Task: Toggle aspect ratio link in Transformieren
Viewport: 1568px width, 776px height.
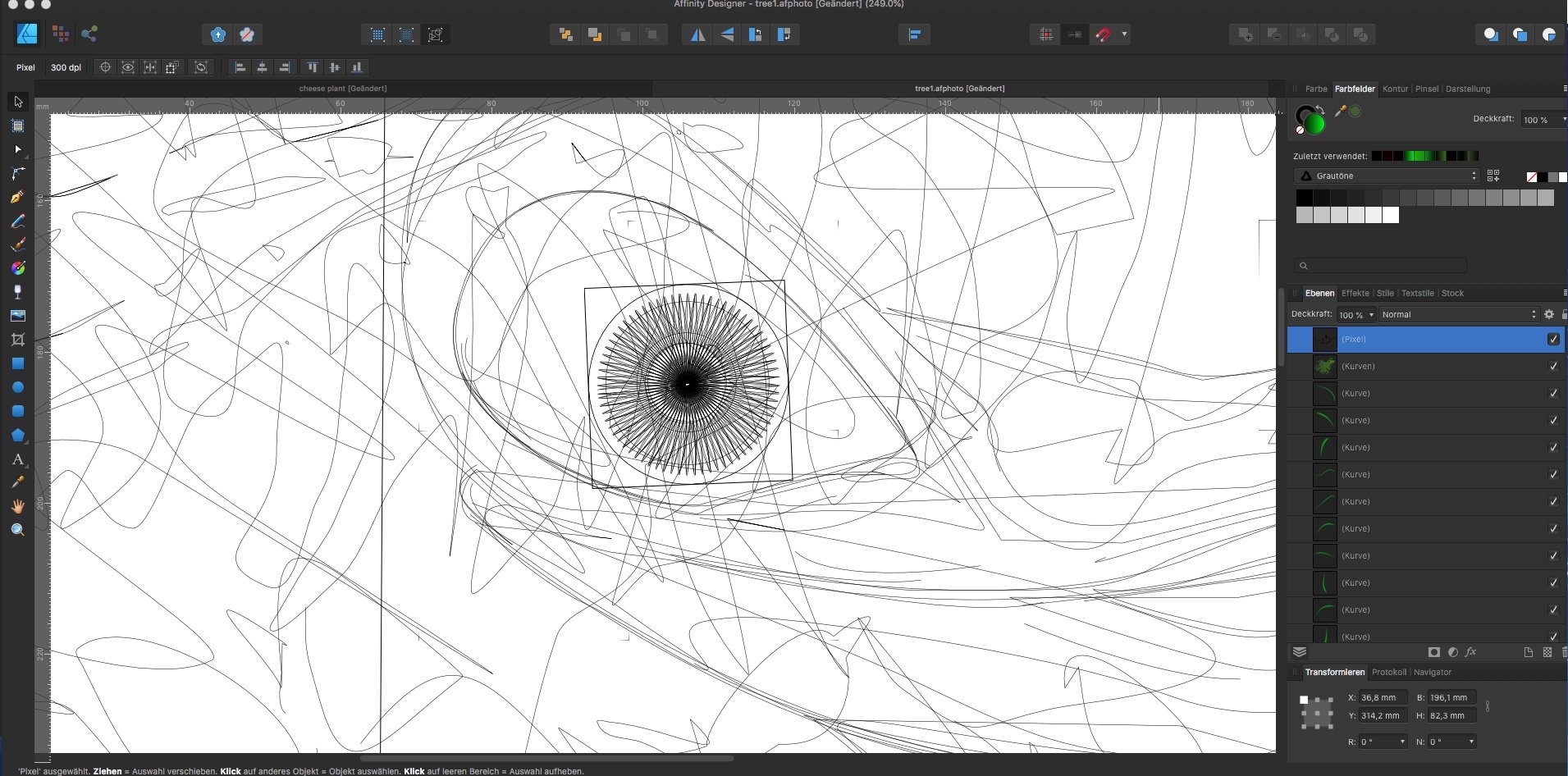Action: [x=1487, y=706]
